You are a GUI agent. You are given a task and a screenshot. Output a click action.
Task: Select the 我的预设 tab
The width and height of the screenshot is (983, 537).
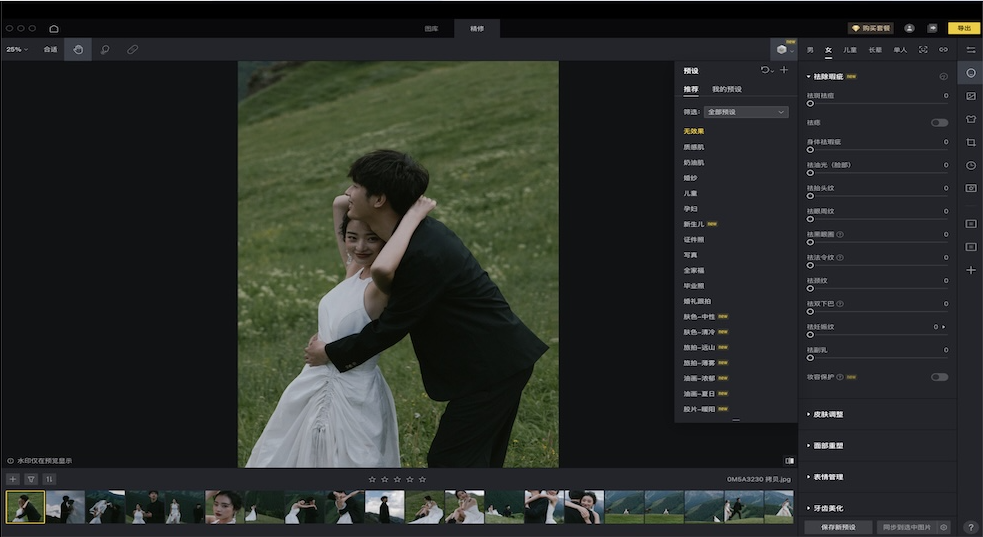727,90
